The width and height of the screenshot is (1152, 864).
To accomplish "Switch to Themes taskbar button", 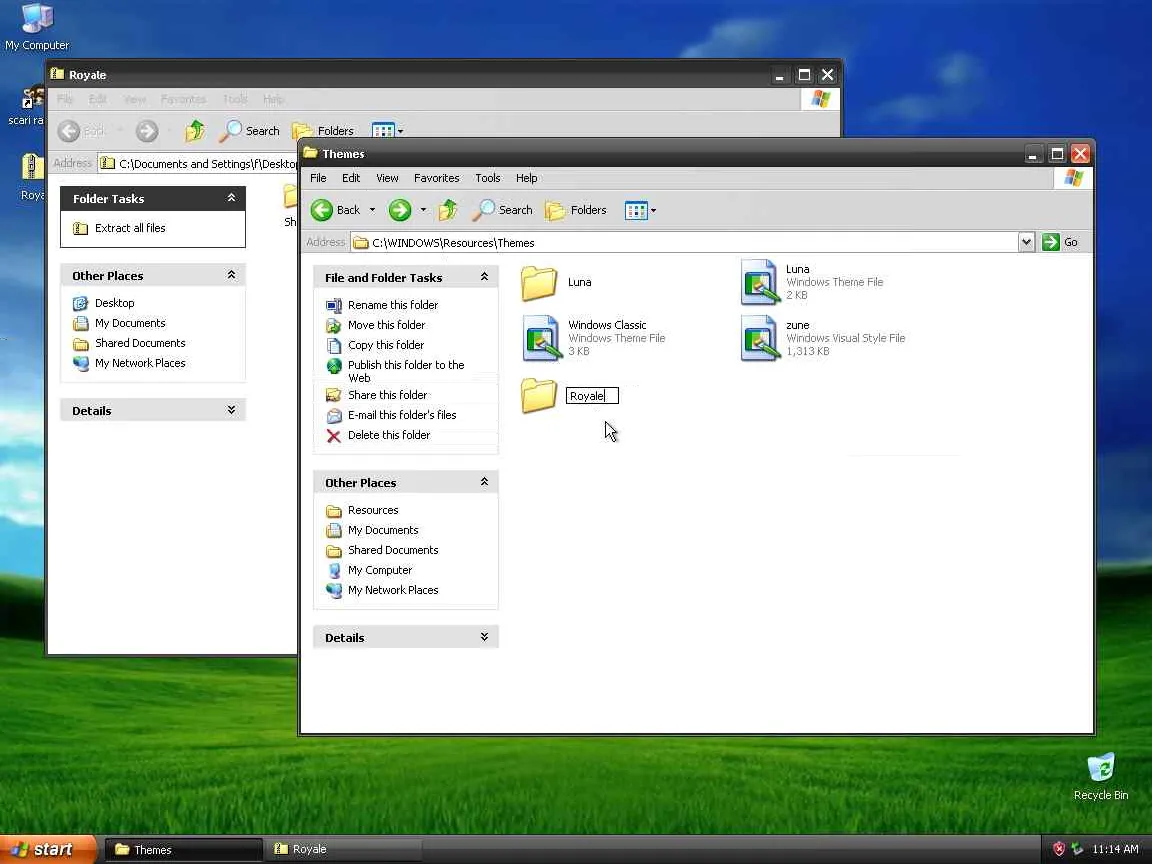I will [x=184, y=849].
